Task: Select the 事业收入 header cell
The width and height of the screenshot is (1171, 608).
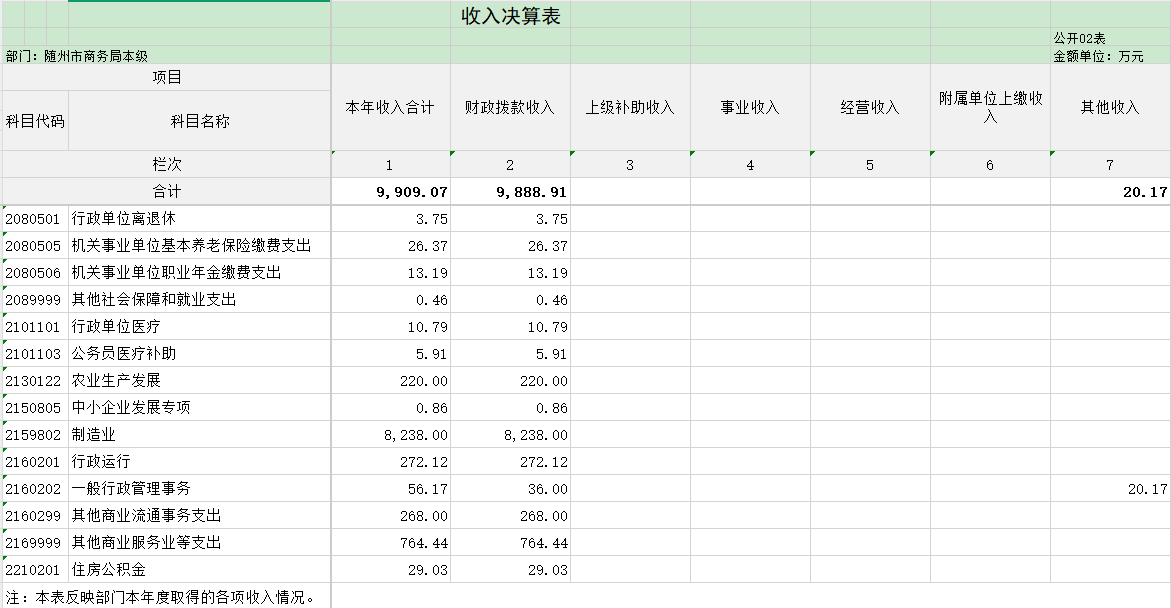Action: point(751,108)
